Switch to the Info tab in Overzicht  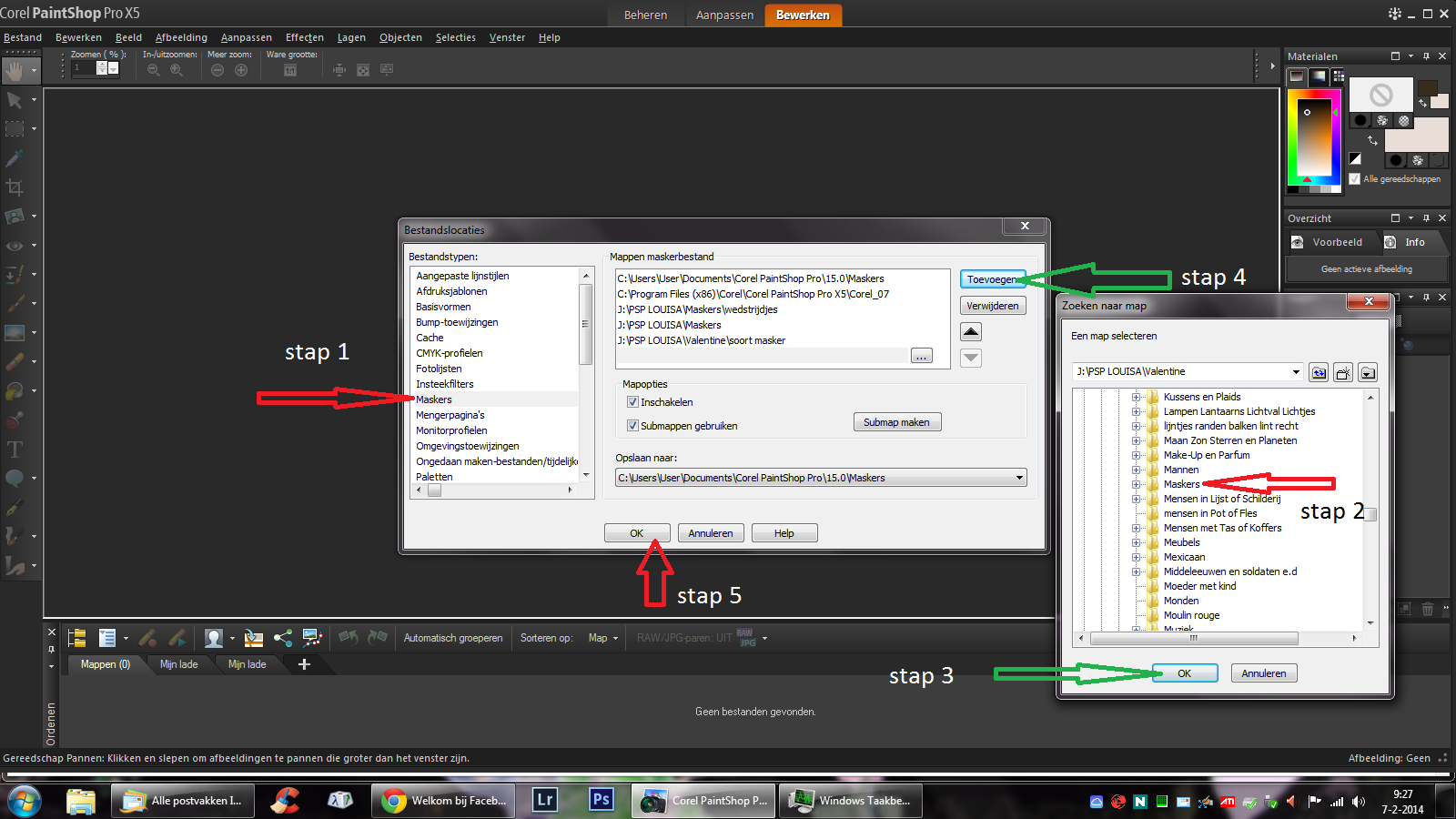pos(1414,242)
